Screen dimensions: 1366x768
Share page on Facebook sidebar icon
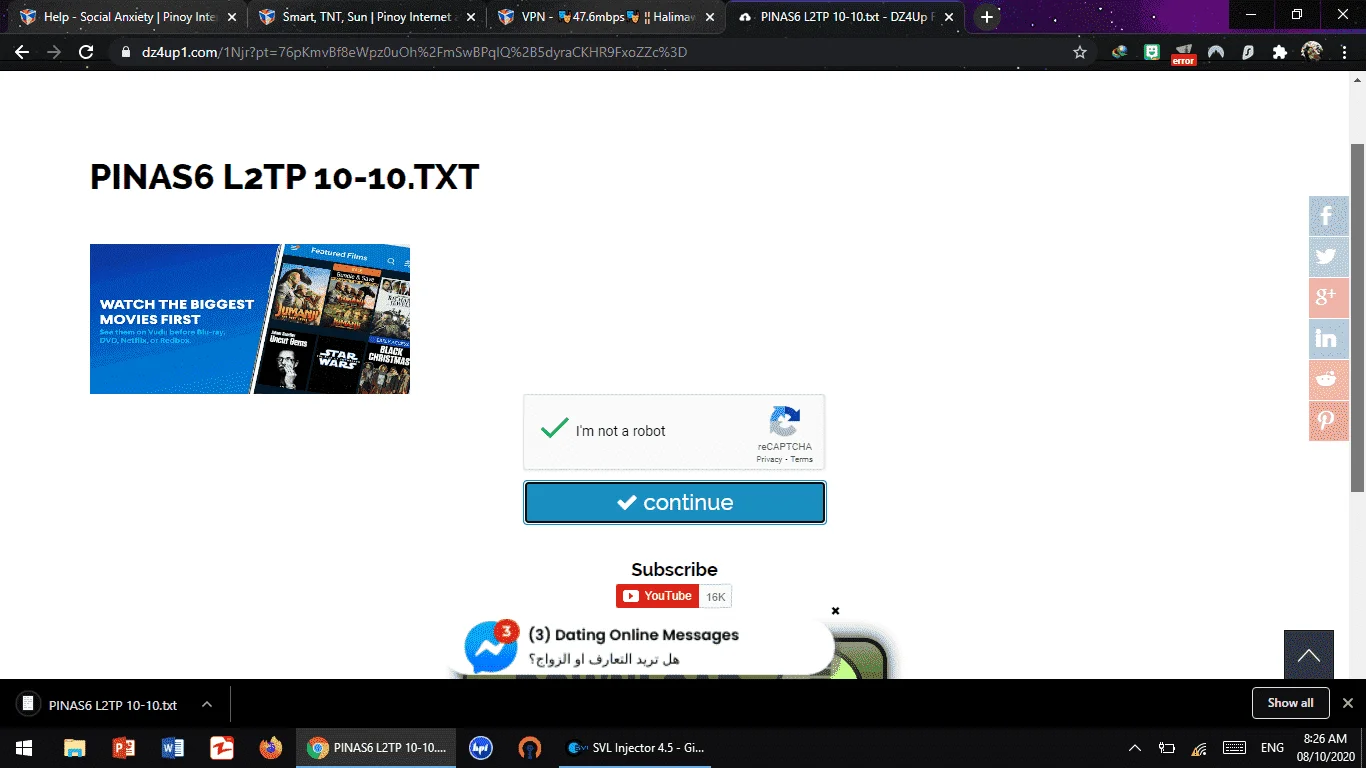coord(1329,216)
